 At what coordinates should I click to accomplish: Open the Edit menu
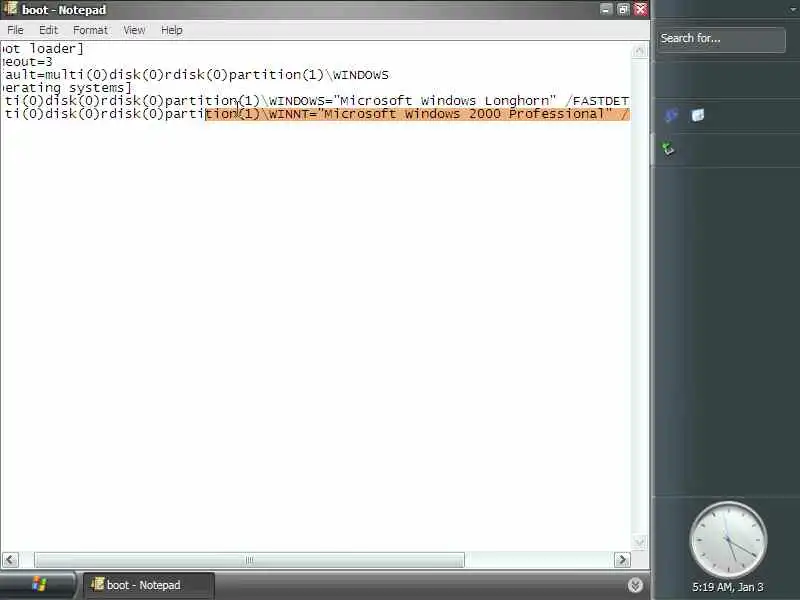48,30
